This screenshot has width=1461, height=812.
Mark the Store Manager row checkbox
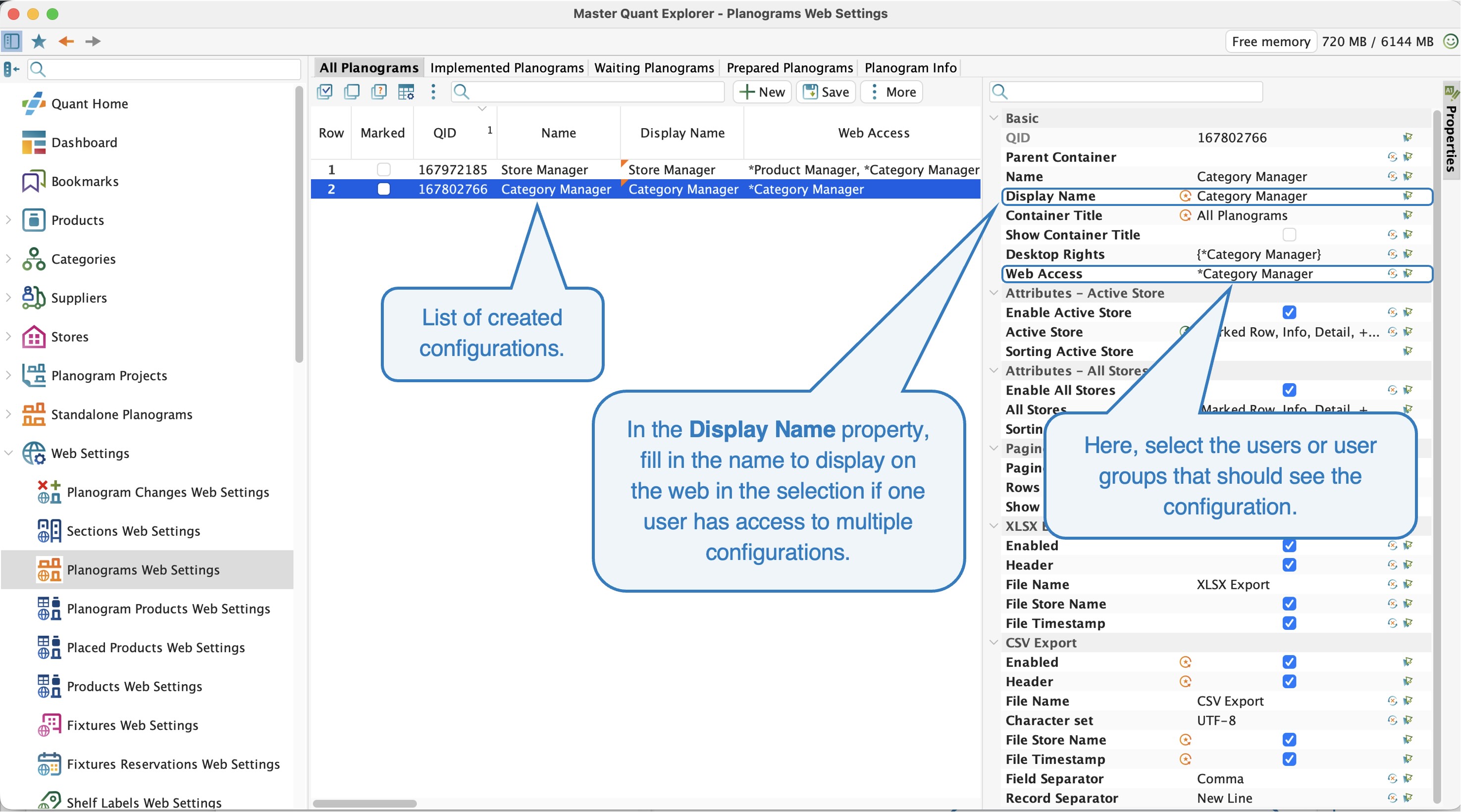point(384,169)
